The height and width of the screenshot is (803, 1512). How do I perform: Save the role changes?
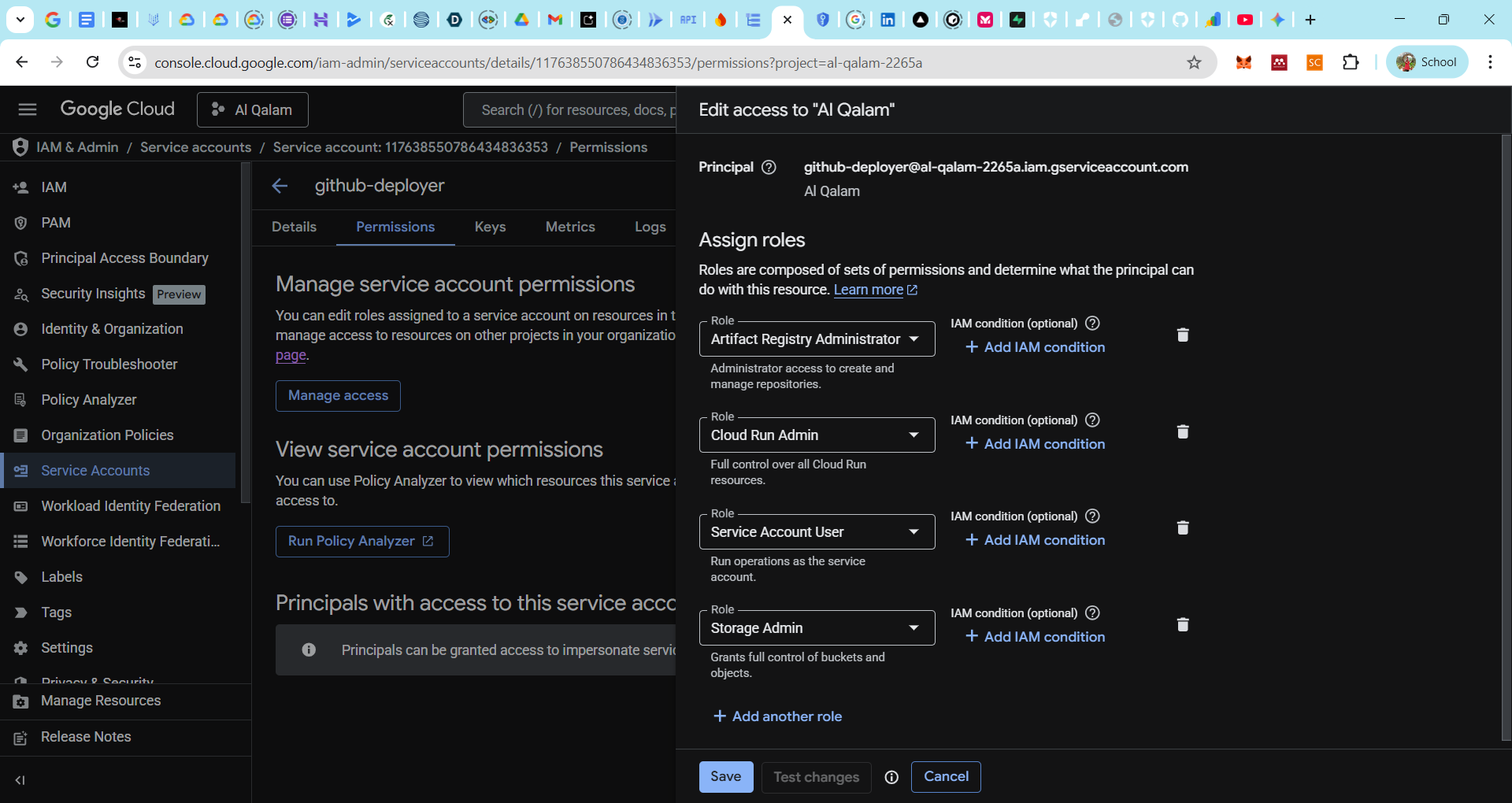[x=725, y=777]
